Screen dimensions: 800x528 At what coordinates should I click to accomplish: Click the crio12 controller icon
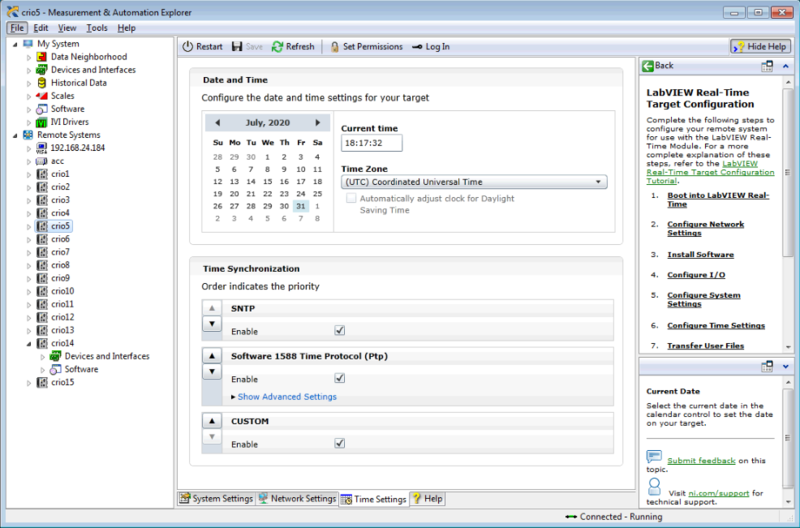click(x=42, y=317)
